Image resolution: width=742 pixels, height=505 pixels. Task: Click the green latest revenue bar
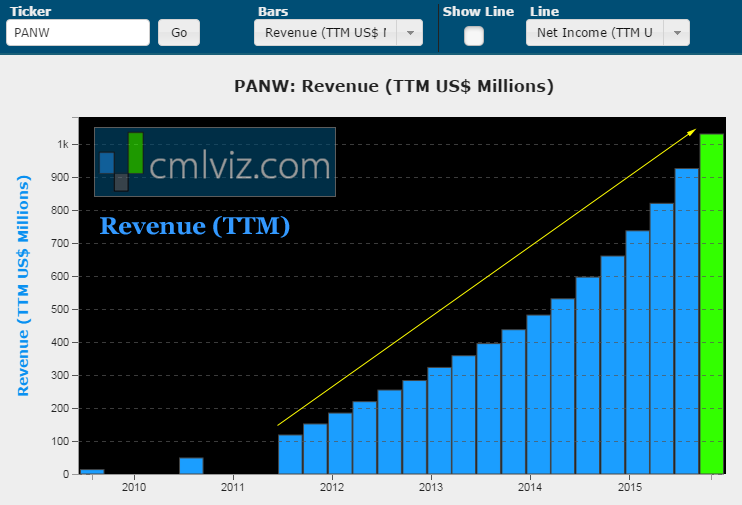712,304
